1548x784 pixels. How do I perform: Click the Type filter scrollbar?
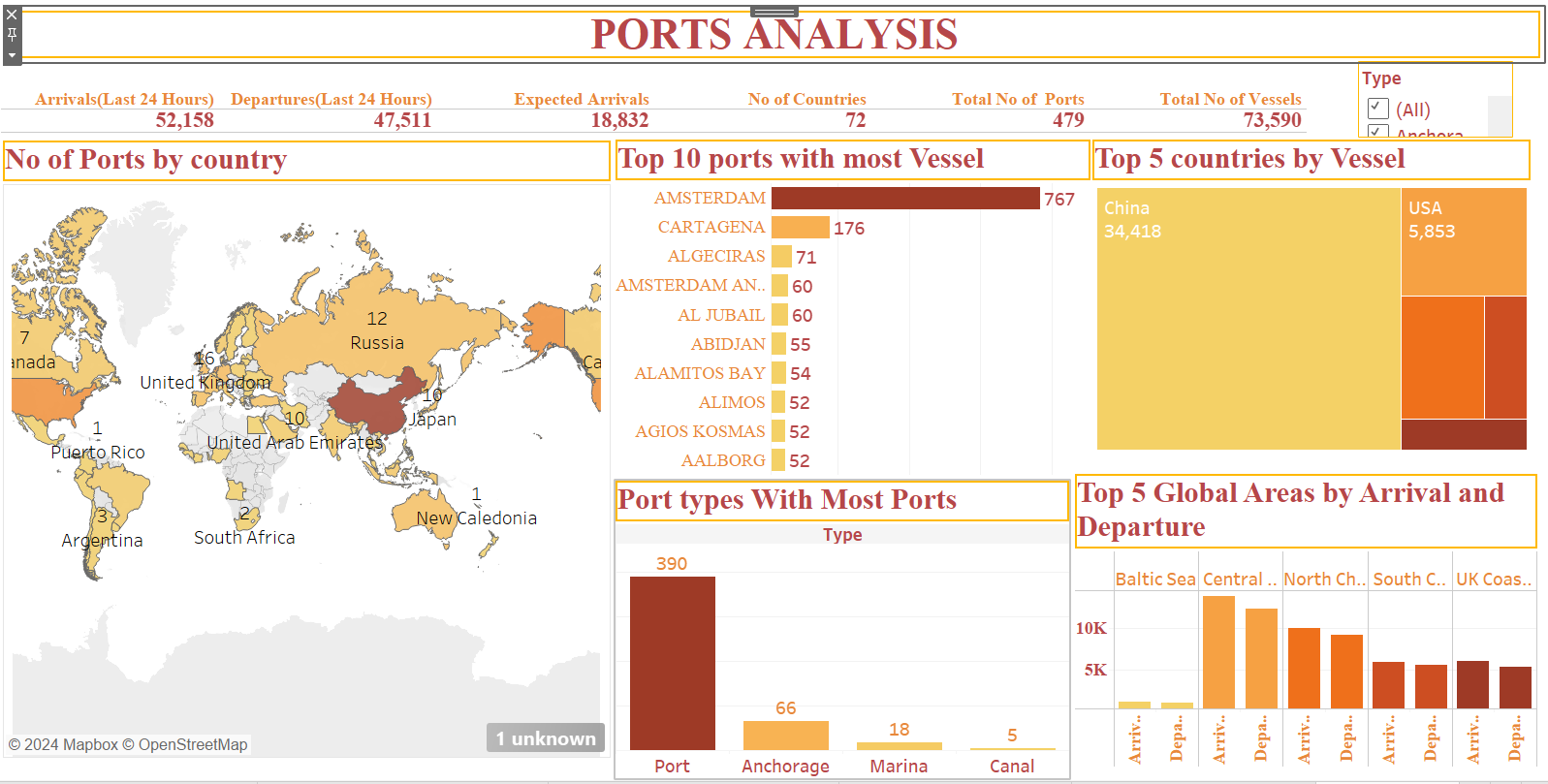point(1499,115)
